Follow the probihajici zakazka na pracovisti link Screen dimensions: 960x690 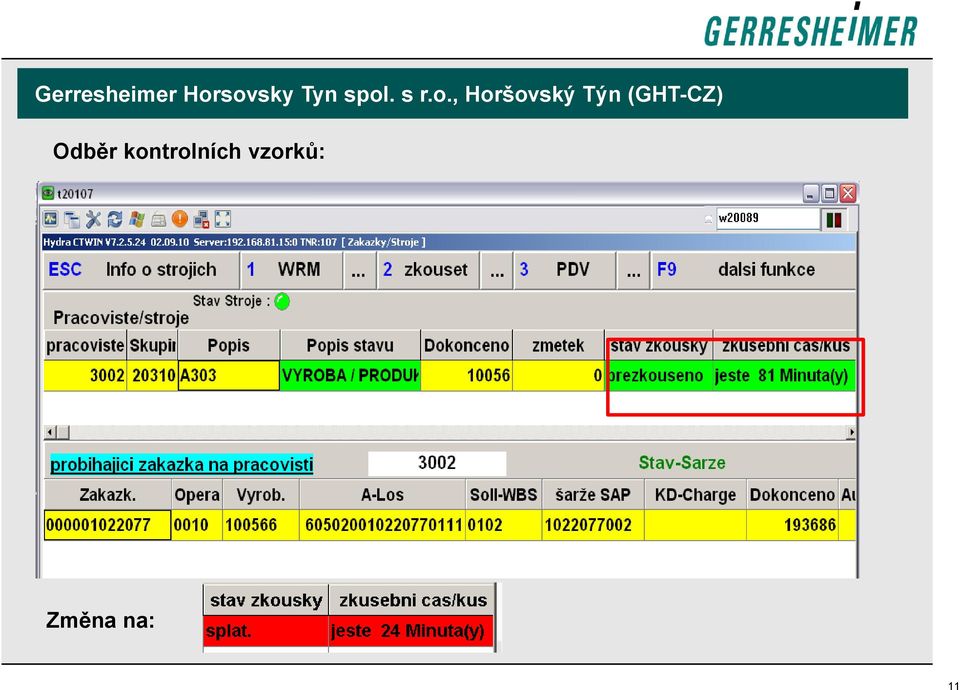coord(181,464)
